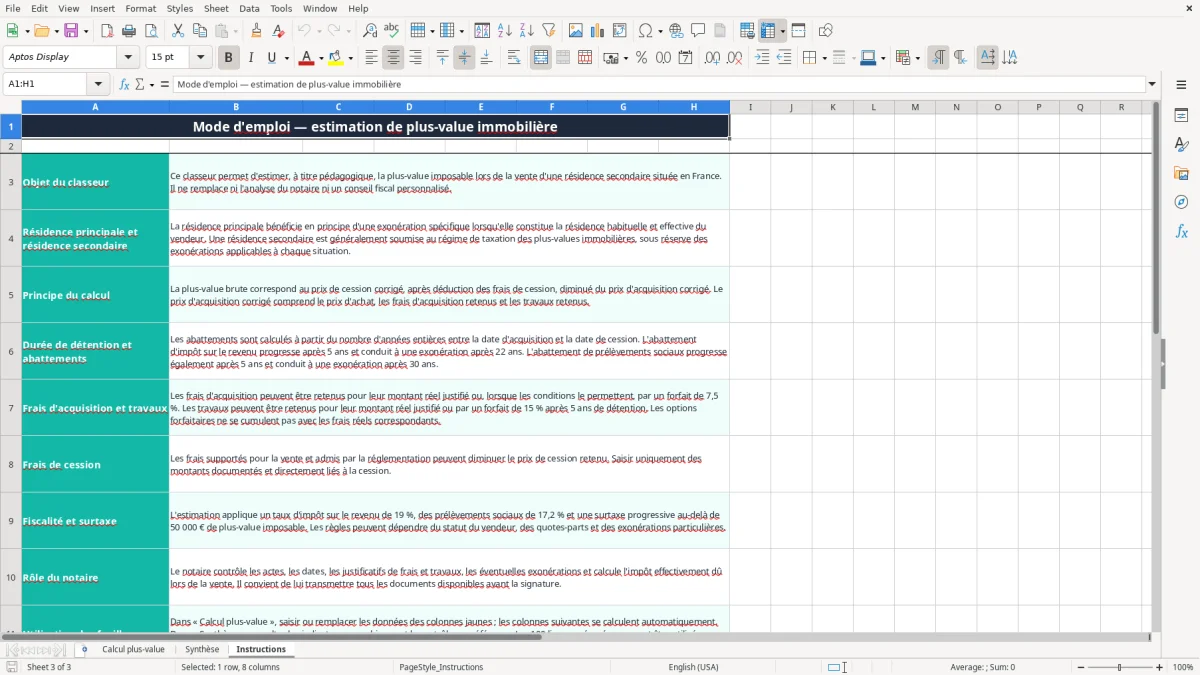Click the vertical scrollbar

[x=1156, y=365]
